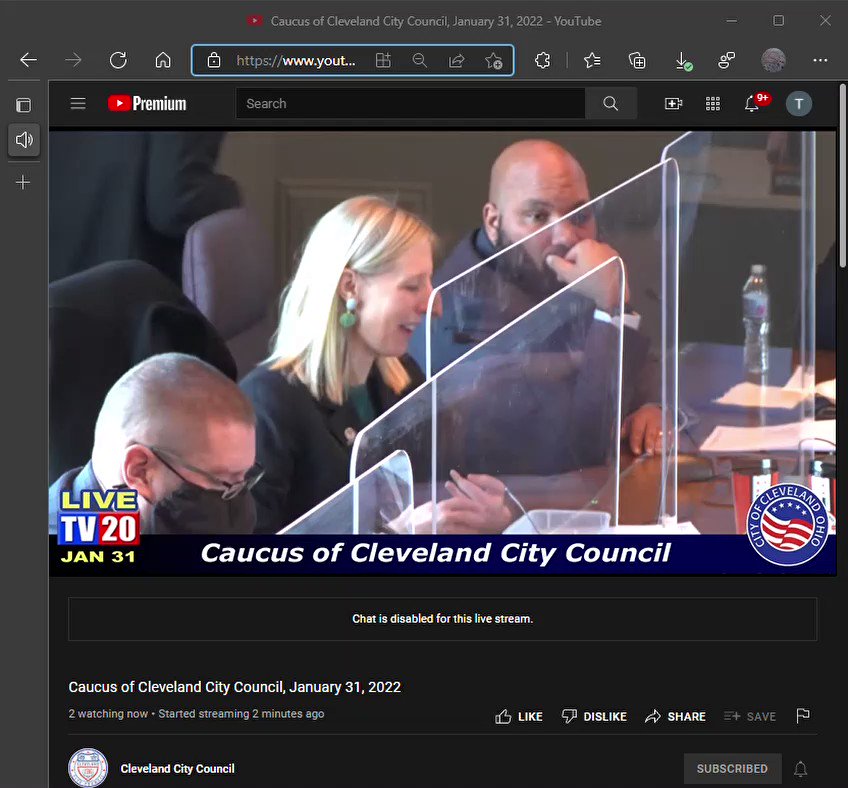
Task: Share this video
Action: (675, 717)
